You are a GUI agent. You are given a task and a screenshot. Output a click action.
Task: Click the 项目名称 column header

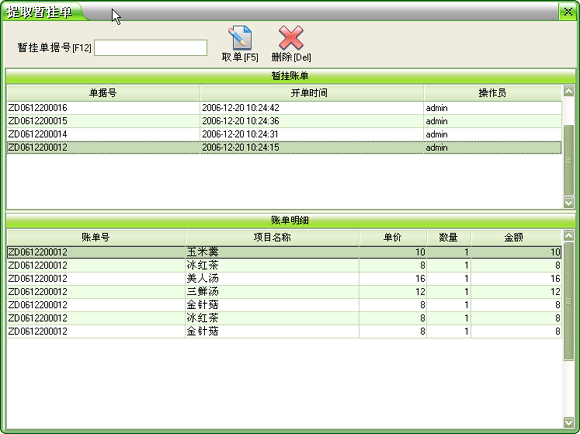[x=272, y=238]
